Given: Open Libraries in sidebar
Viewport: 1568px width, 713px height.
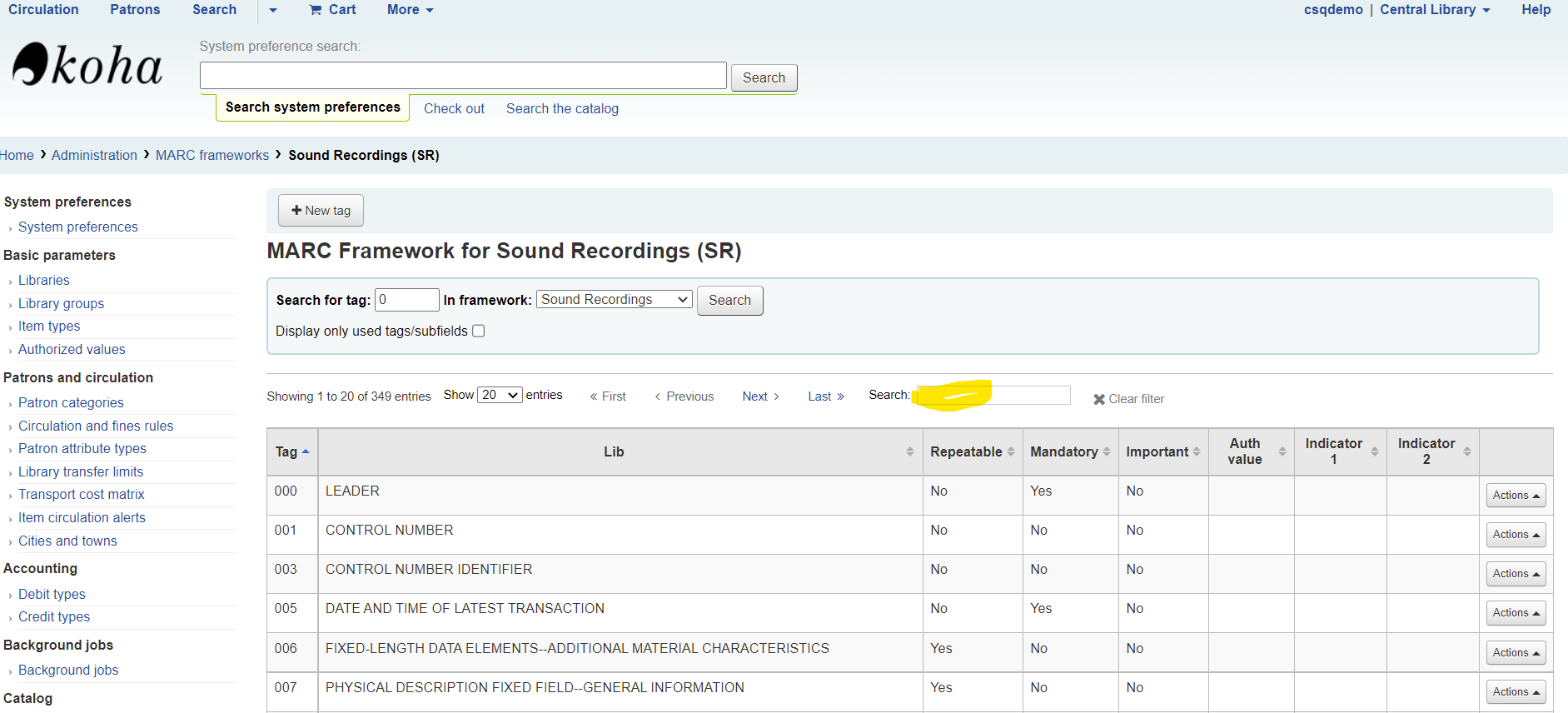Looking at the screenshot, I should (44, 280).
